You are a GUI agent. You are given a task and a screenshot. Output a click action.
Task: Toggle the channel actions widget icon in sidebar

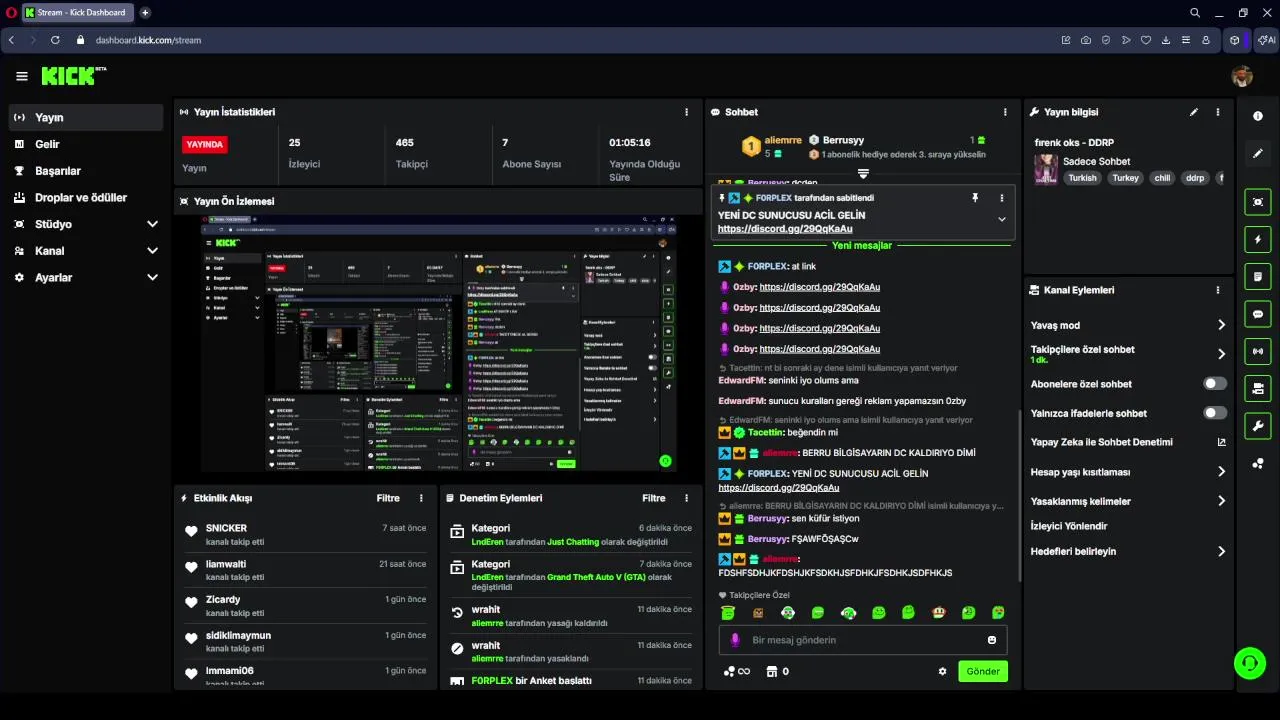[1258, 388]
